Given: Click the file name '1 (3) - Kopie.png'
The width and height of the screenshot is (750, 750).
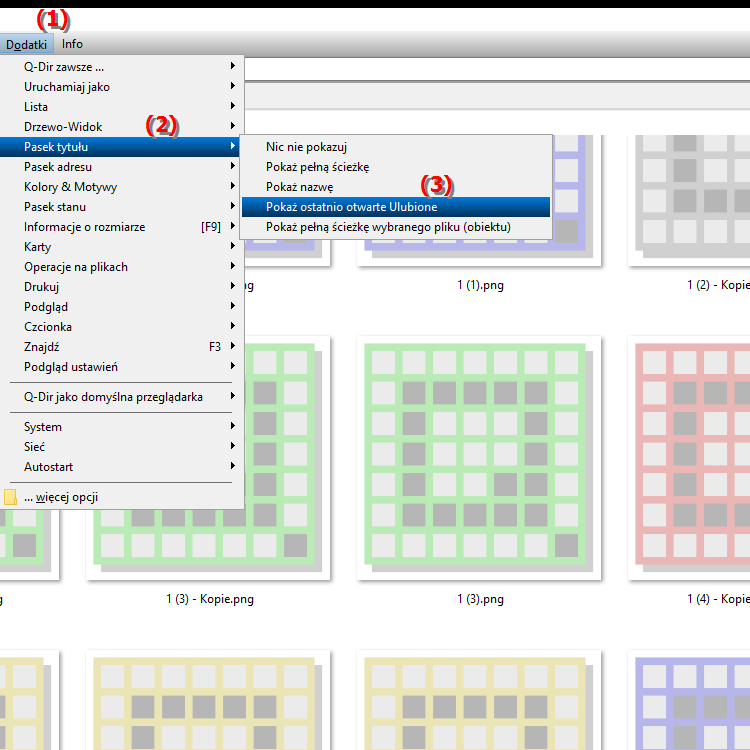Looking at the screenshot, I should click(x=210, y=599).
